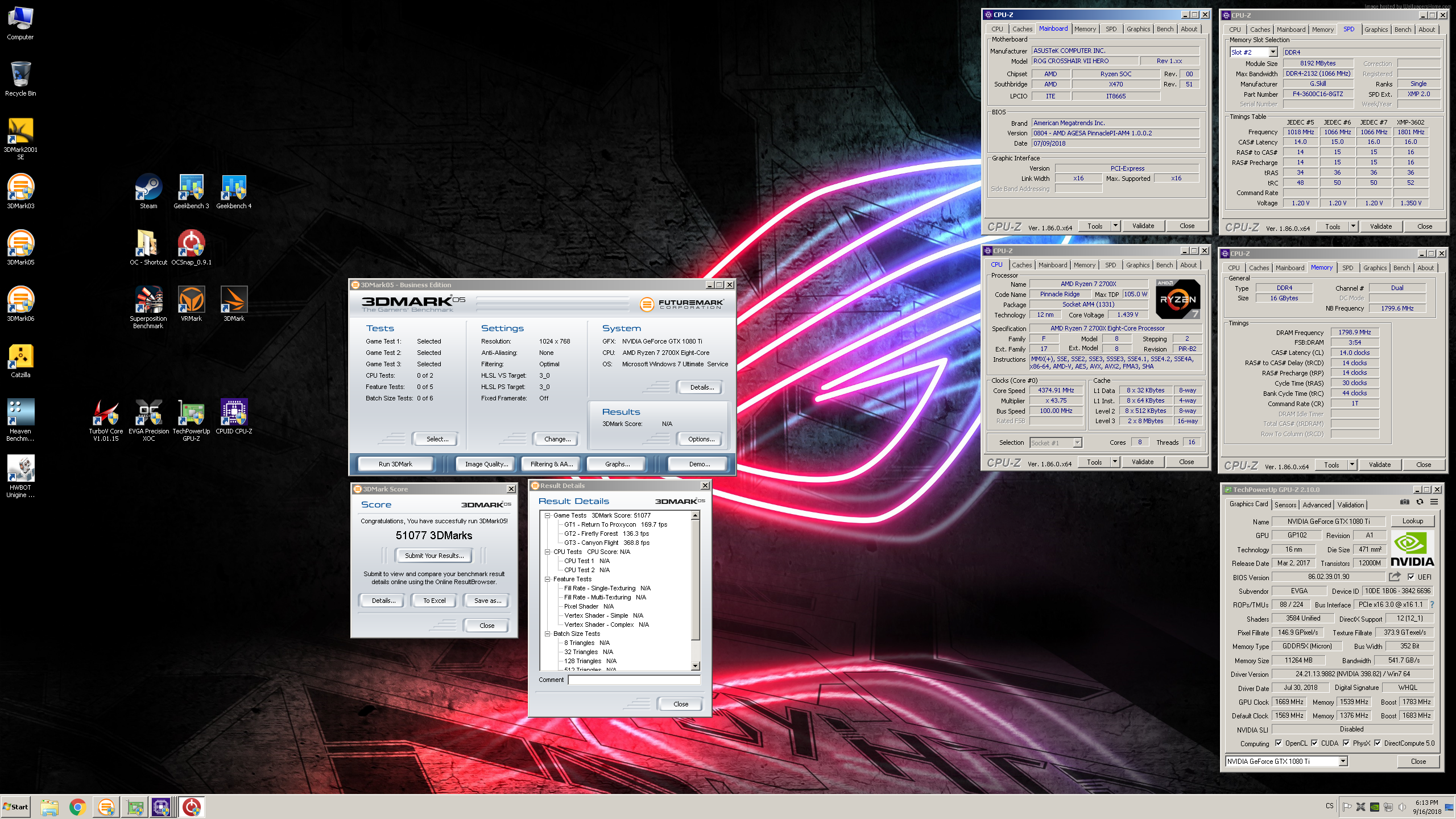This screenshot has width=1456, height=819.
Task: Open the HWBOT Unigine desktop icon
Action: pos(20,477)
